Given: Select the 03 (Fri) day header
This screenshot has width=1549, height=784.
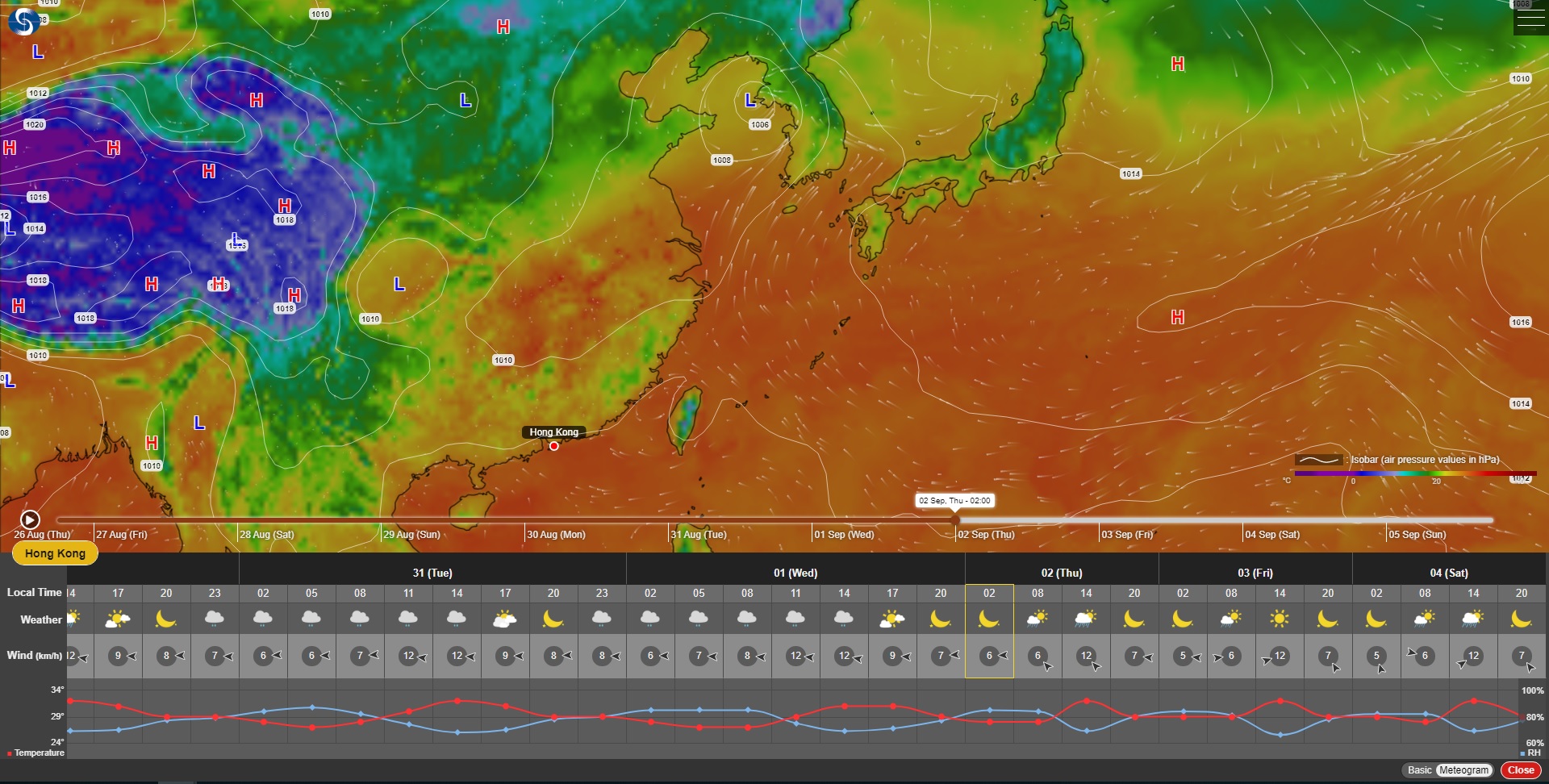Looking at the screenshot, I should [x=1255, y=573].
